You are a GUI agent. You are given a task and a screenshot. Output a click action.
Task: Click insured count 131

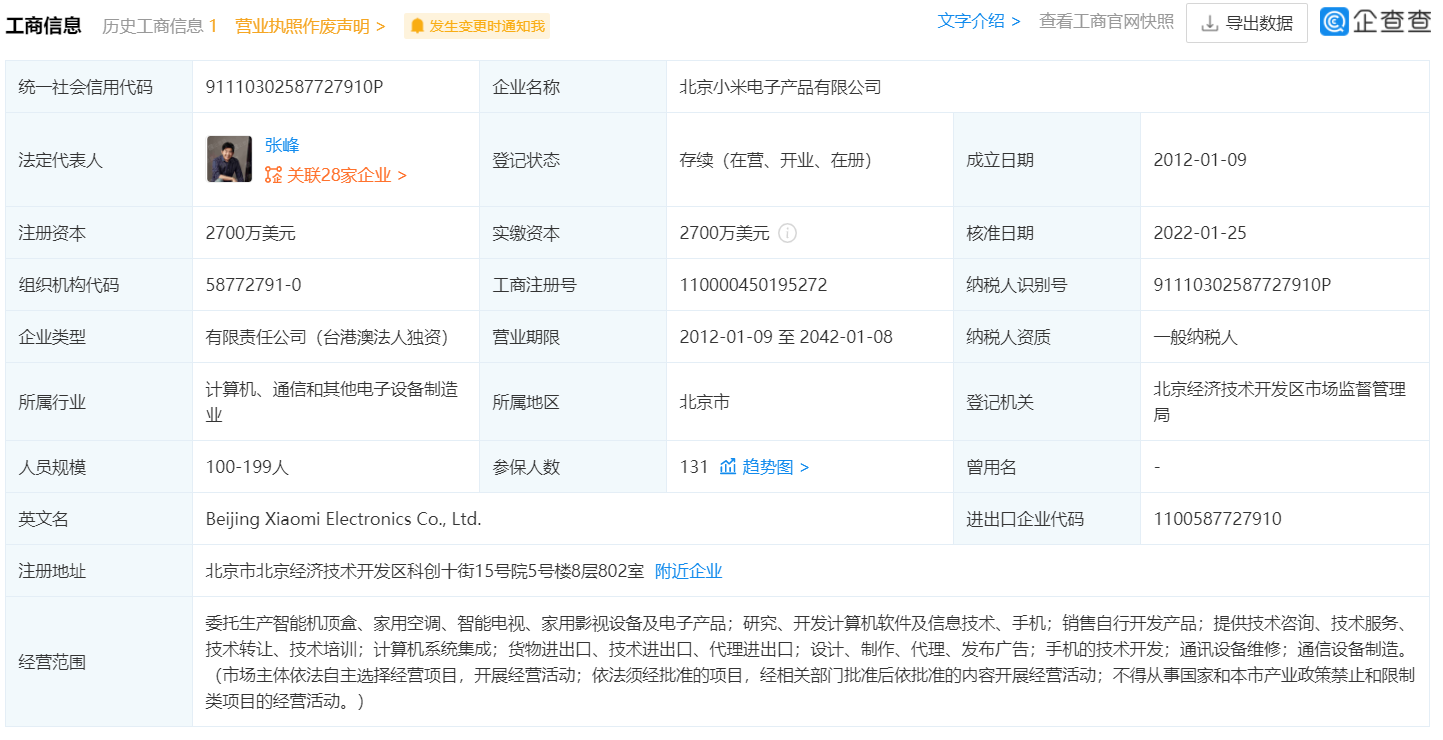click(x=694, y=467)
